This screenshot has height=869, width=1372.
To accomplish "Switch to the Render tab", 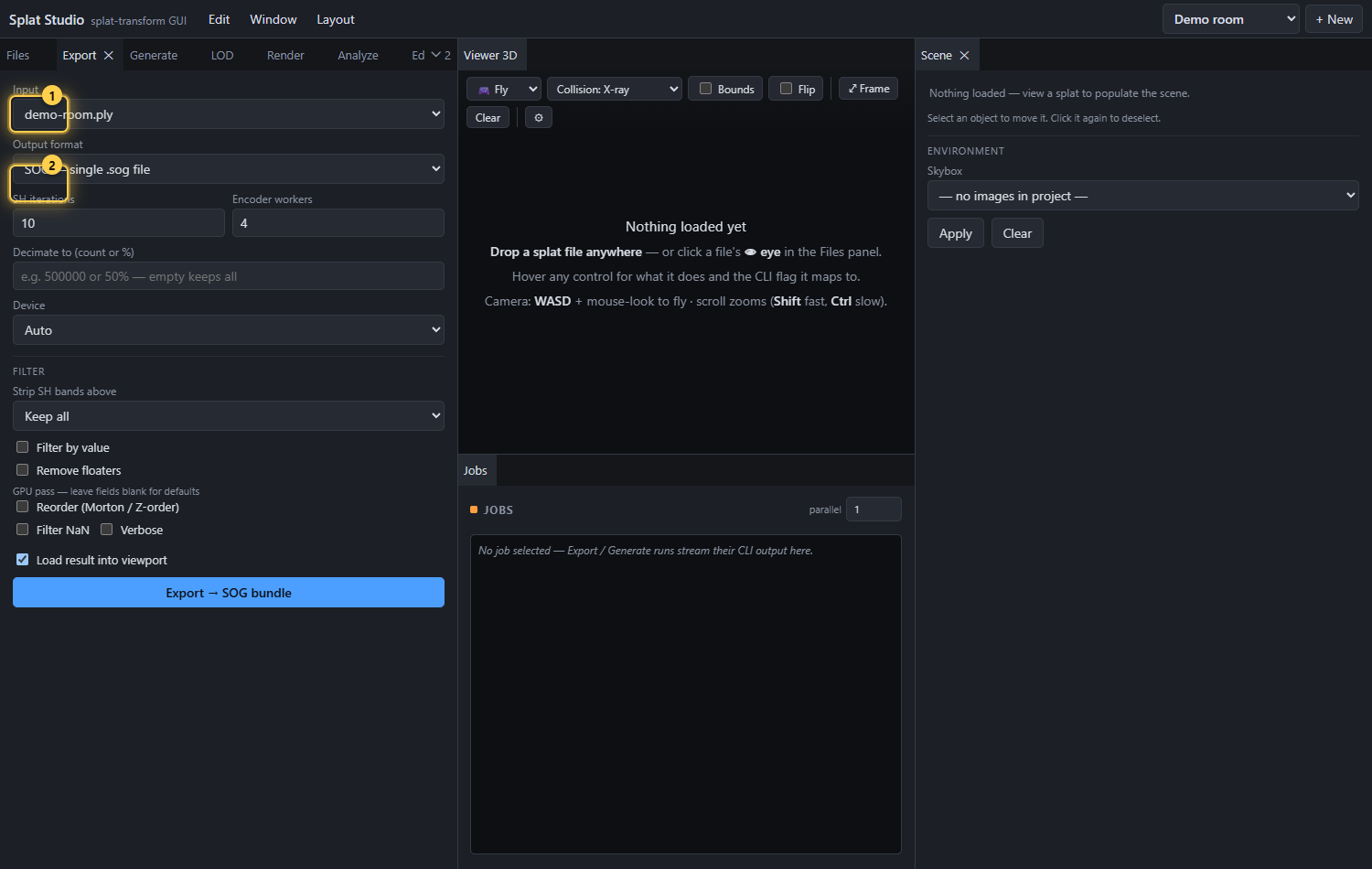I will [285, 55].
